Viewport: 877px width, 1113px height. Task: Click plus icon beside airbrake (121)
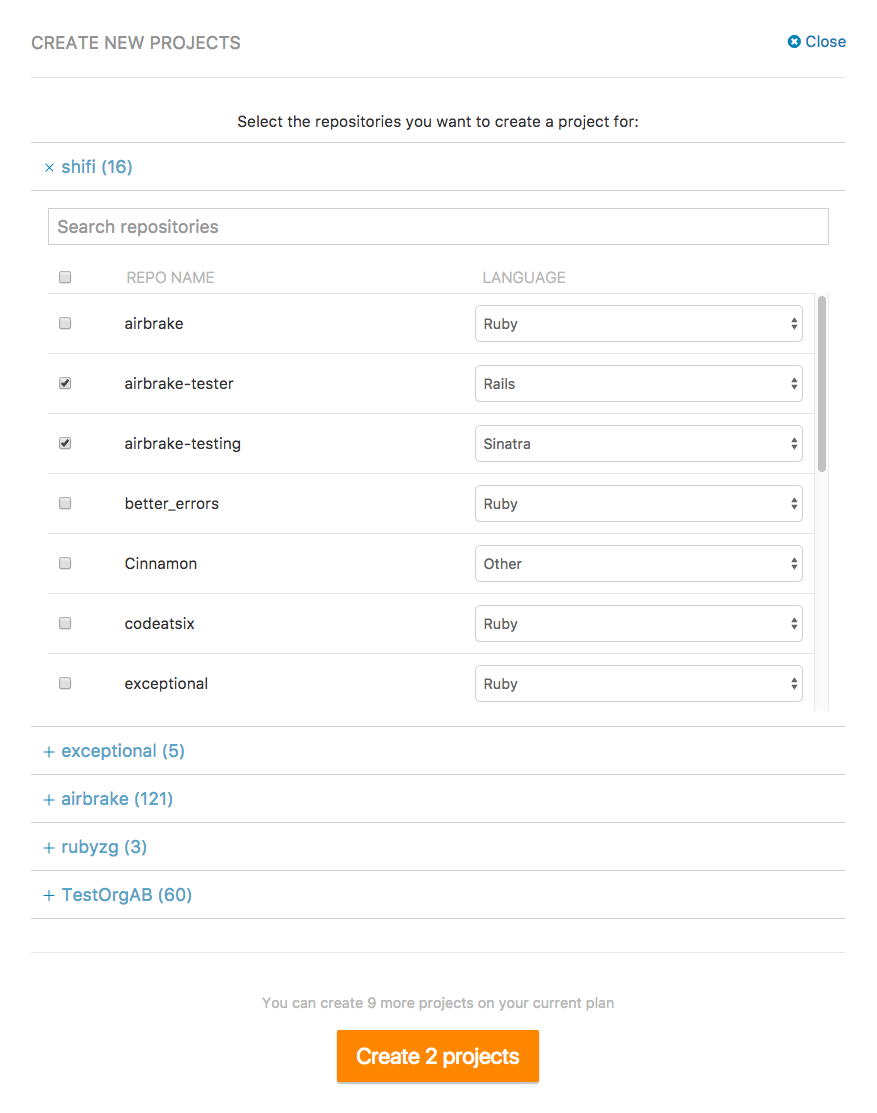(x=49, y=800)
